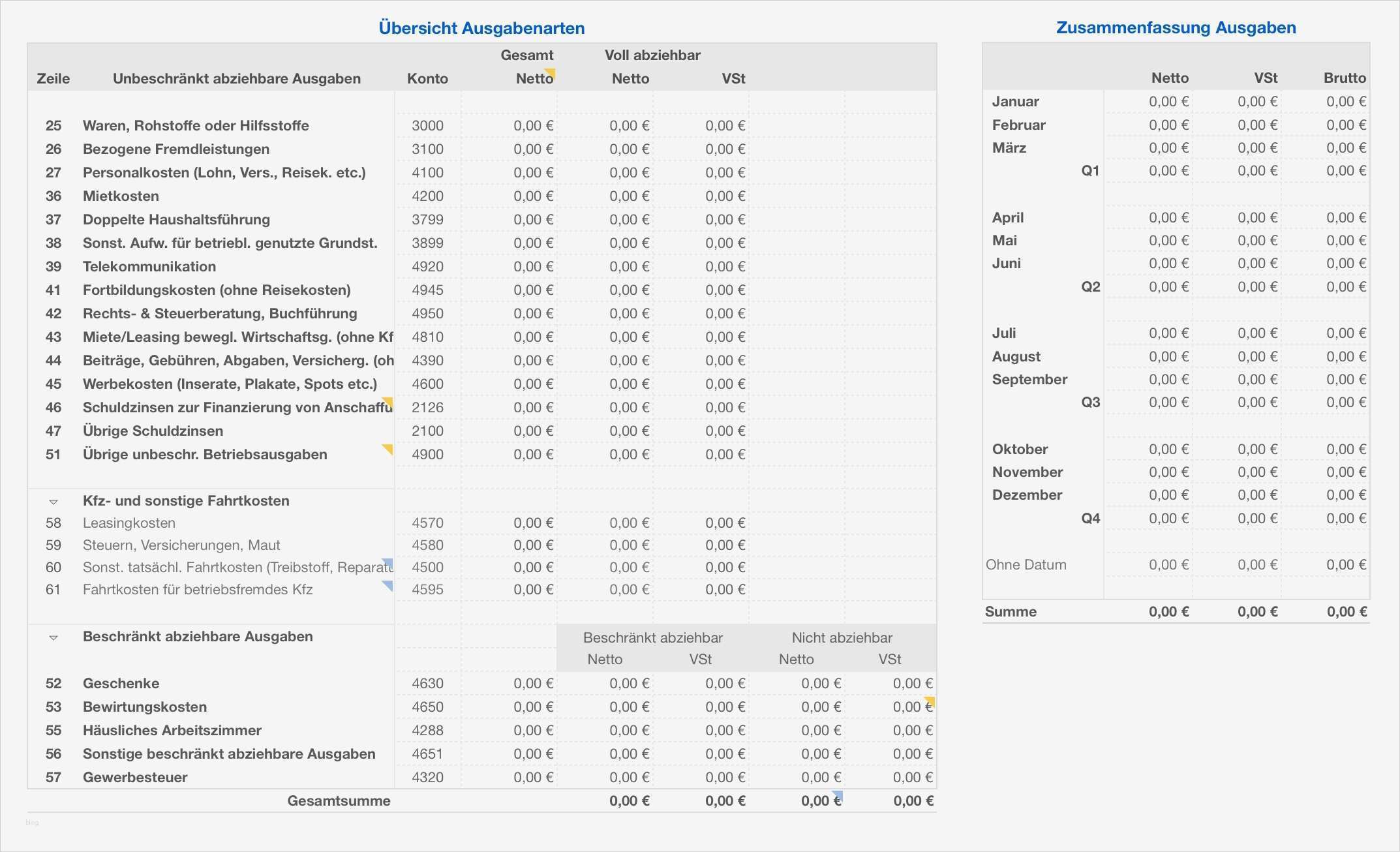This screenshot has height=852, width=1400.
Task: Select the Januar Netto cell in summary
Action: pyautogui.click(x=1168, y=101)
